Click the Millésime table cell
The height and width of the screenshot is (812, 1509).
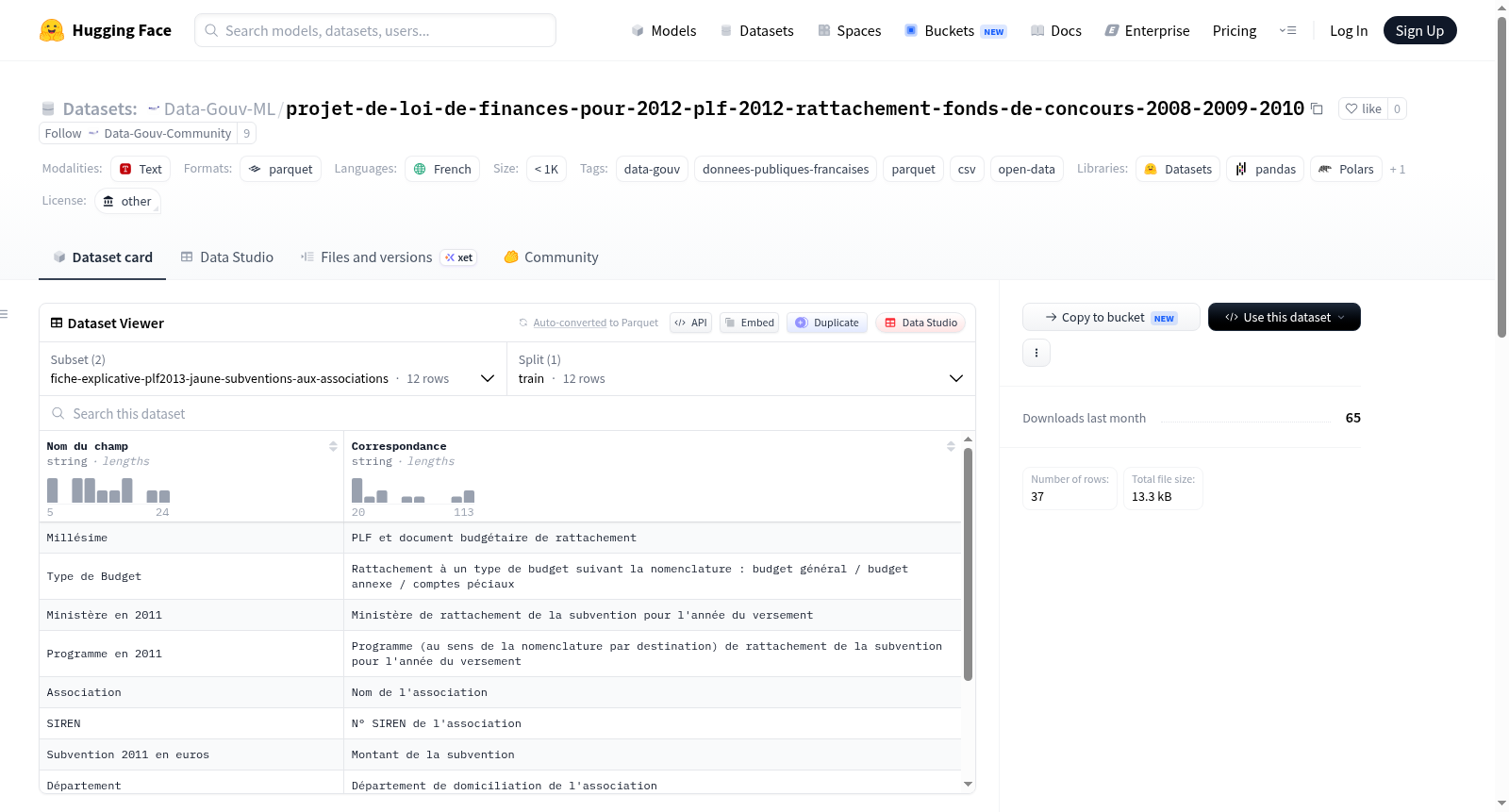(191, 538)
